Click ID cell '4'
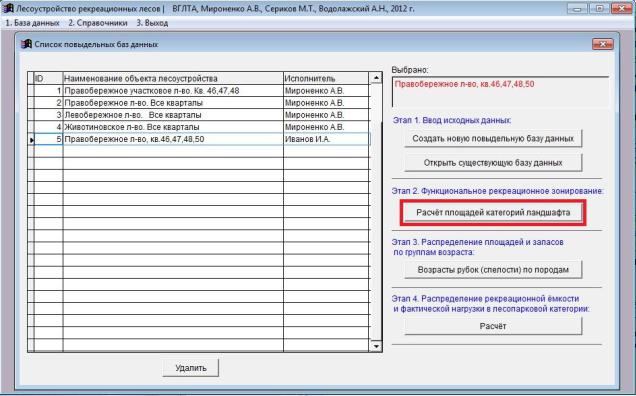 click(x=48, y=127)
